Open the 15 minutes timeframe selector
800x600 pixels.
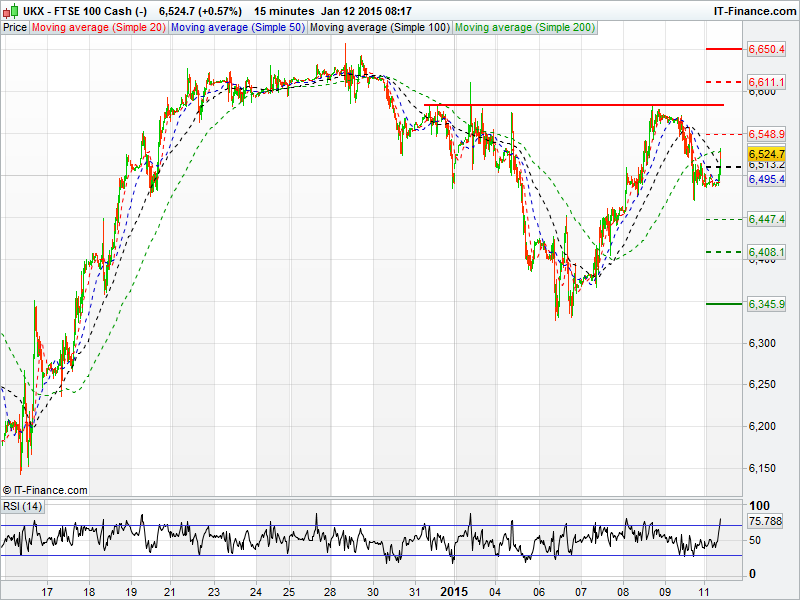[283, 11]
